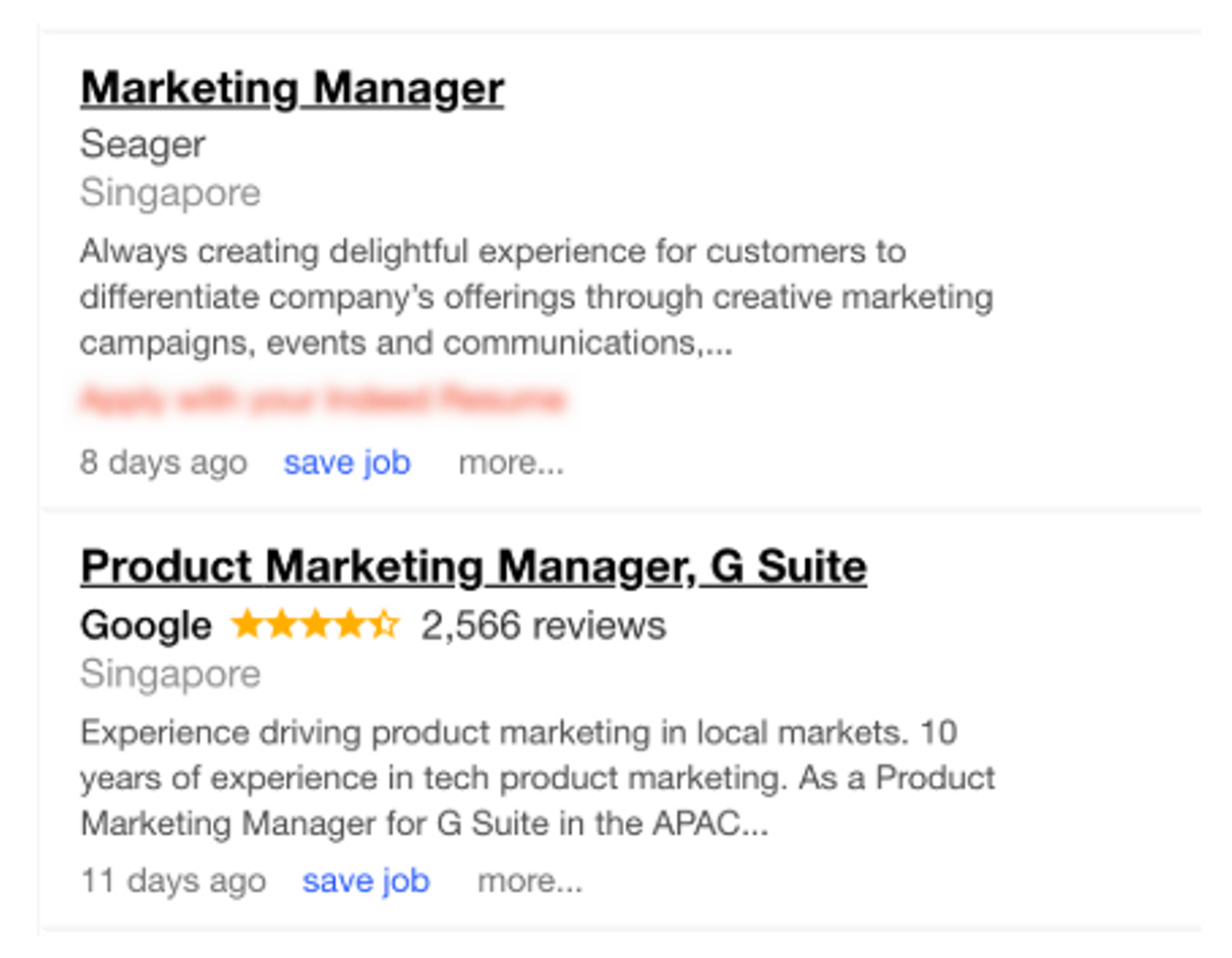This screenshot has height=958, width=1232.
Task: Select Singapore location under Google
Action: click(169, 674)
